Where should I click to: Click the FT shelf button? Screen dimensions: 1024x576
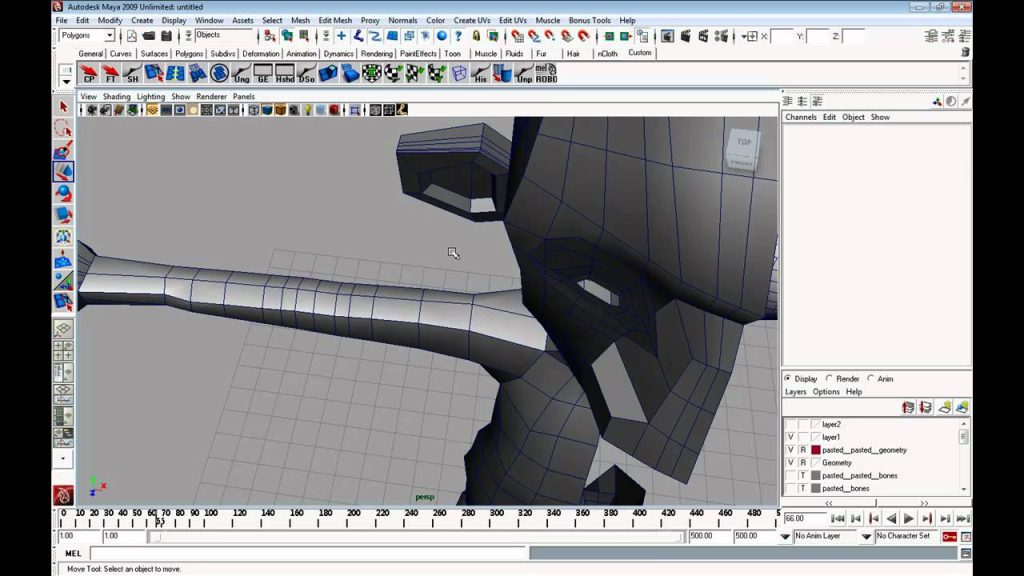point(110,73)
